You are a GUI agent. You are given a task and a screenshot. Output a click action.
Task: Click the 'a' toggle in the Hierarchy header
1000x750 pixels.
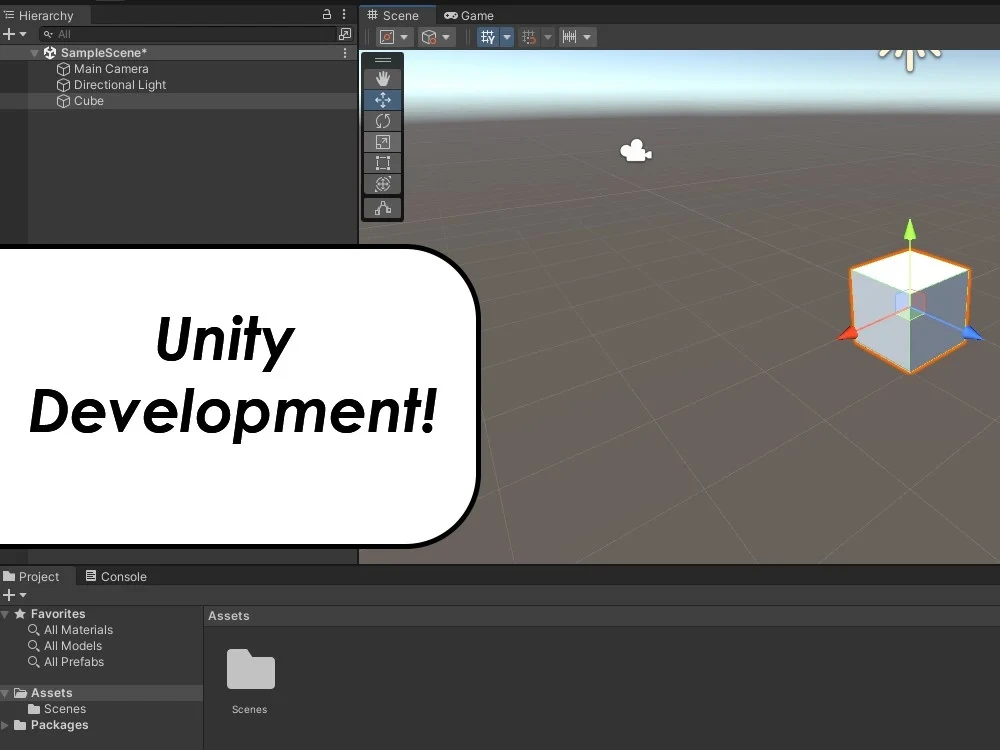[x=326, y=14]
